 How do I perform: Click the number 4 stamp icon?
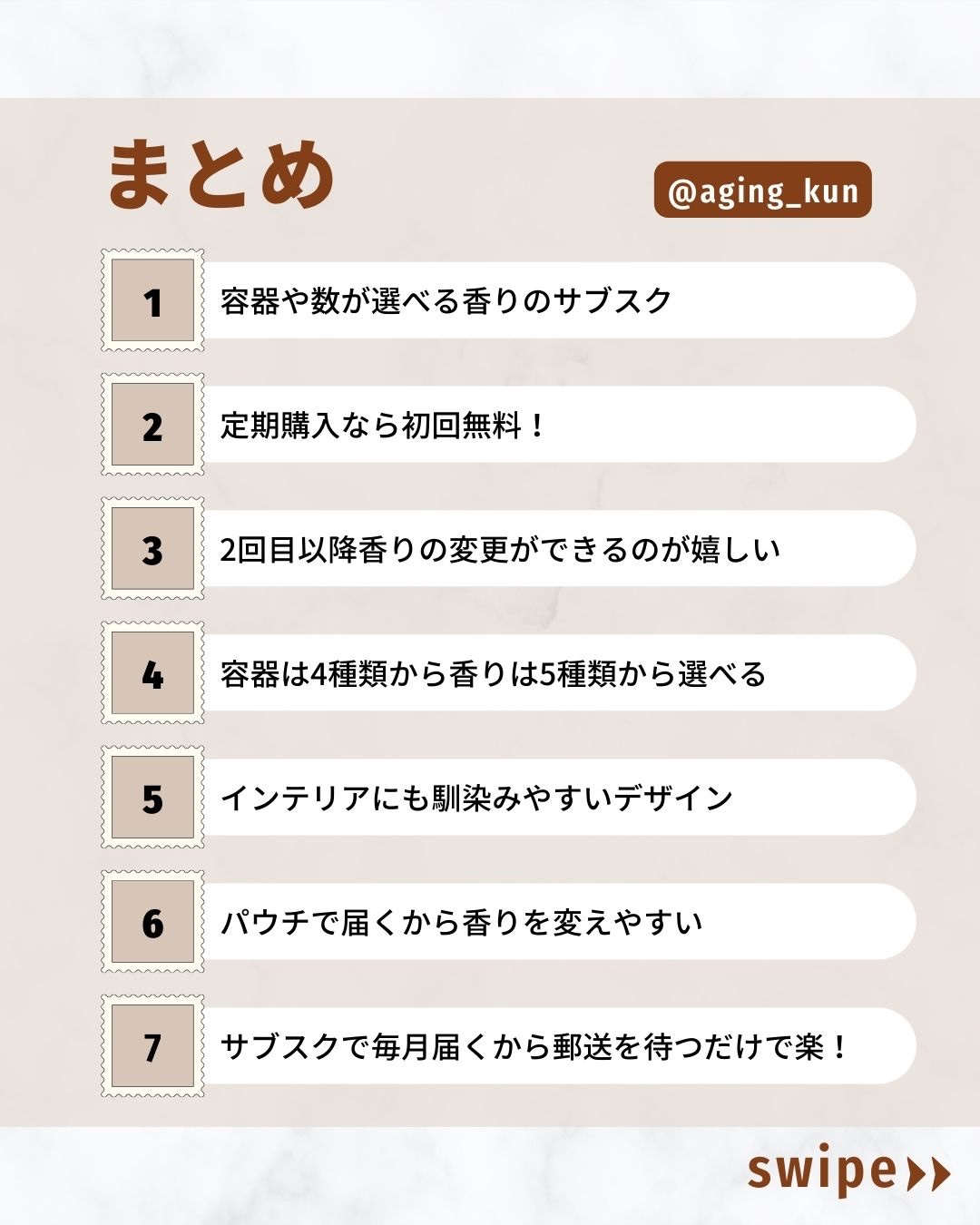[x=152, y=673]
